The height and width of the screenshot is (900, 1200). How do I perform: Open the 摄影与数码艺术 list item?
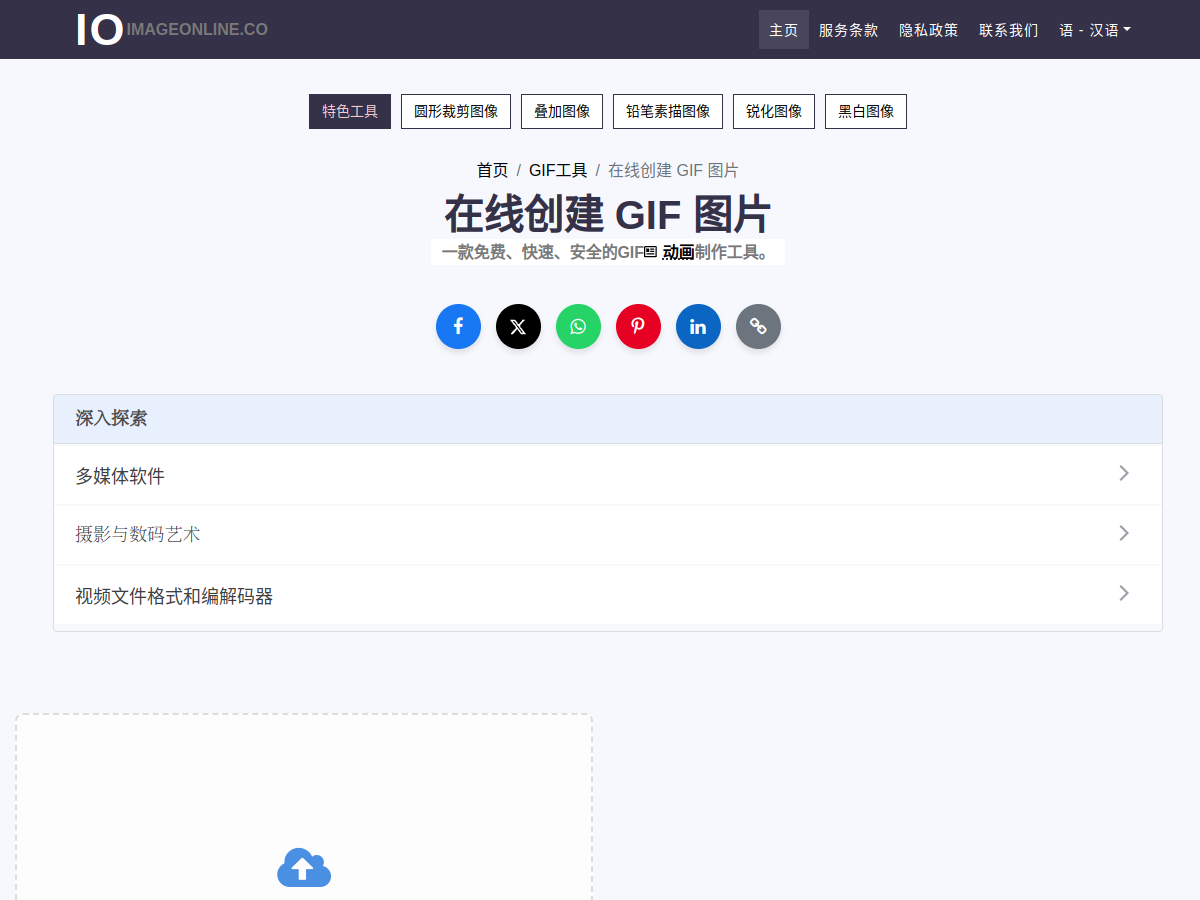[608, 535]
